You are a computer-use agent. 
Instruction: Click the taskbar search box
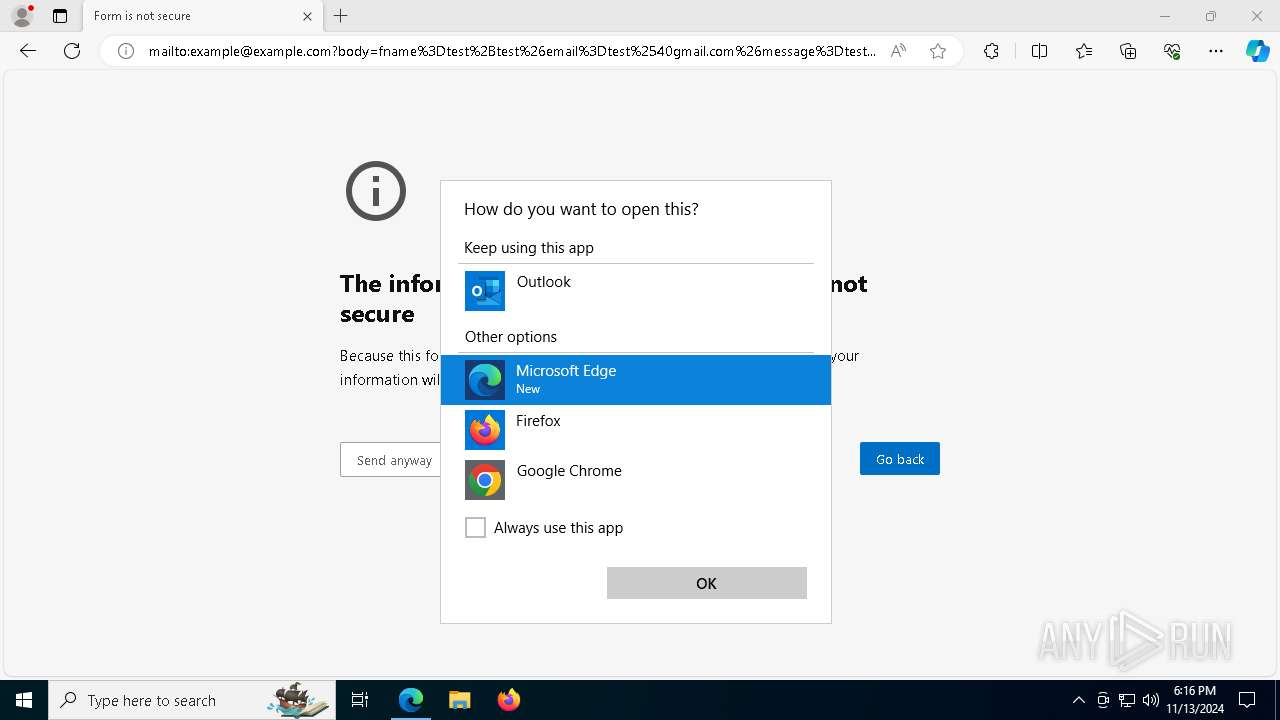point(190,700)
